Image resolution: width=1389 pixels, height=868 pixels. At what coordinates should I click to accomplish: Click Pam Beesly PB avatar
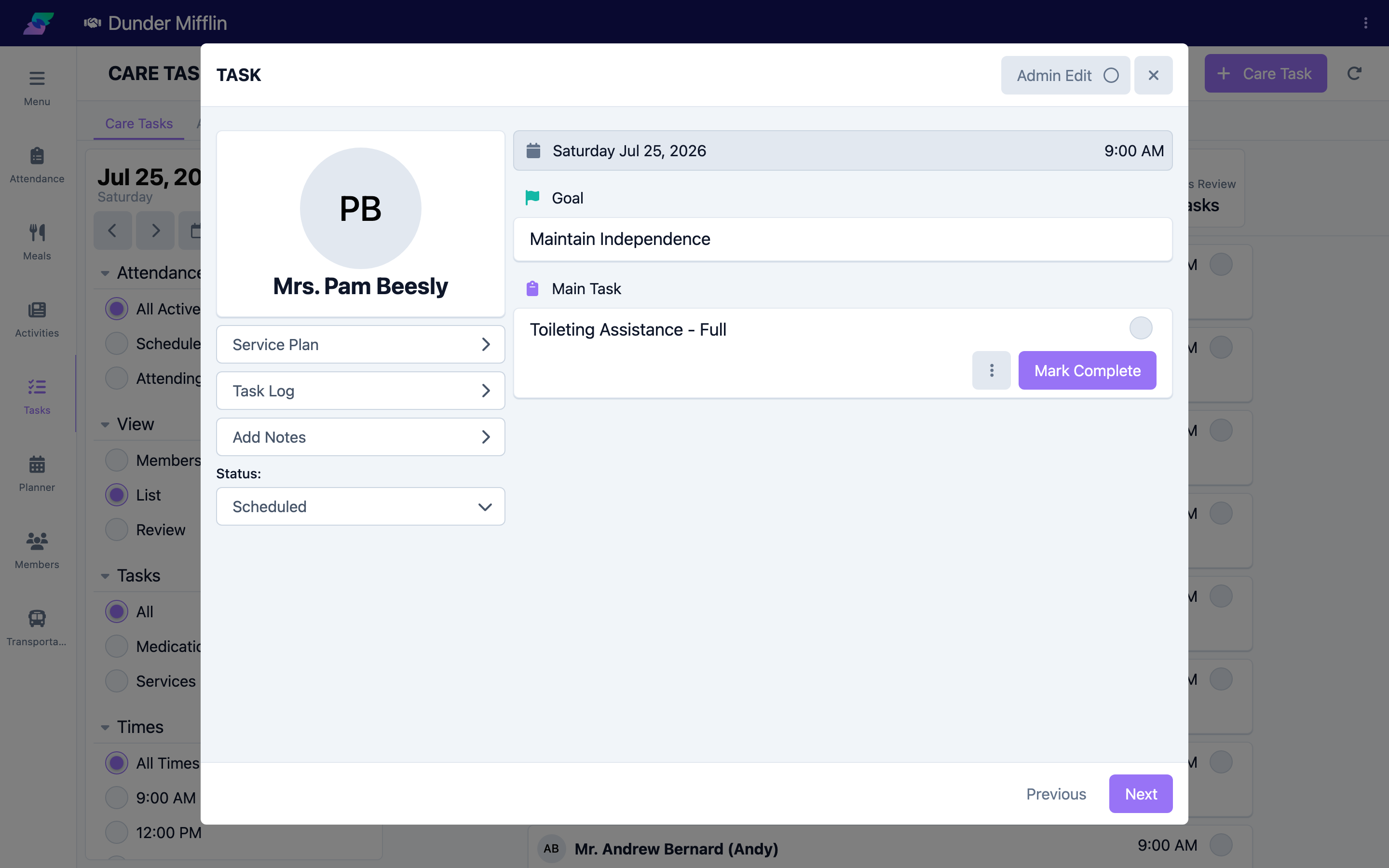[360, 208]
